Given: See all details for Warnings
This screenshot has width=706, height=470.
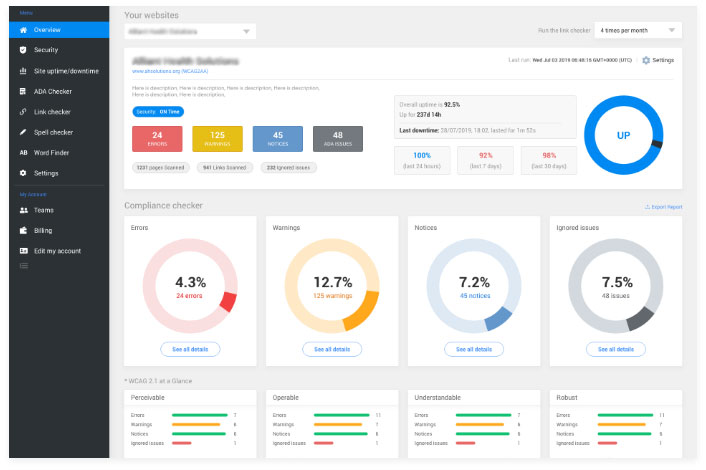Looking at the screenshot, I should (x=332, y=349).
